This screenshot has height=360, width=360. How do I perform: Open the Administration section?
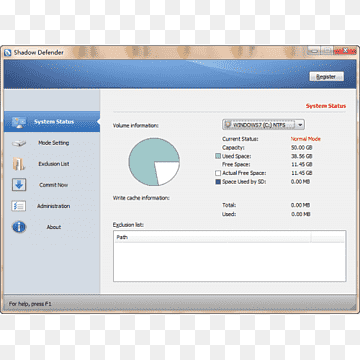tap(52, 206)
